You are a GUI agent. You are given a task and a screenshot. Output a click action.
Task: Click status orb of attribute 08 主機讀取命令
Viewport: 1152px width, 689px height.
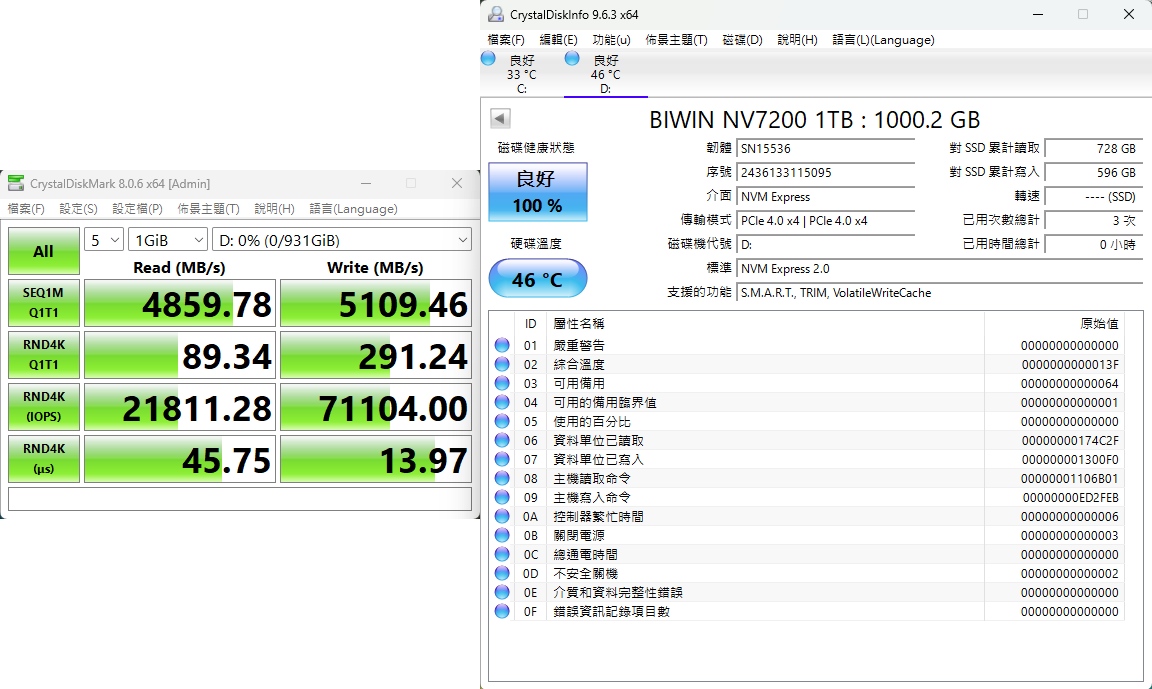(x=503, y=478)
